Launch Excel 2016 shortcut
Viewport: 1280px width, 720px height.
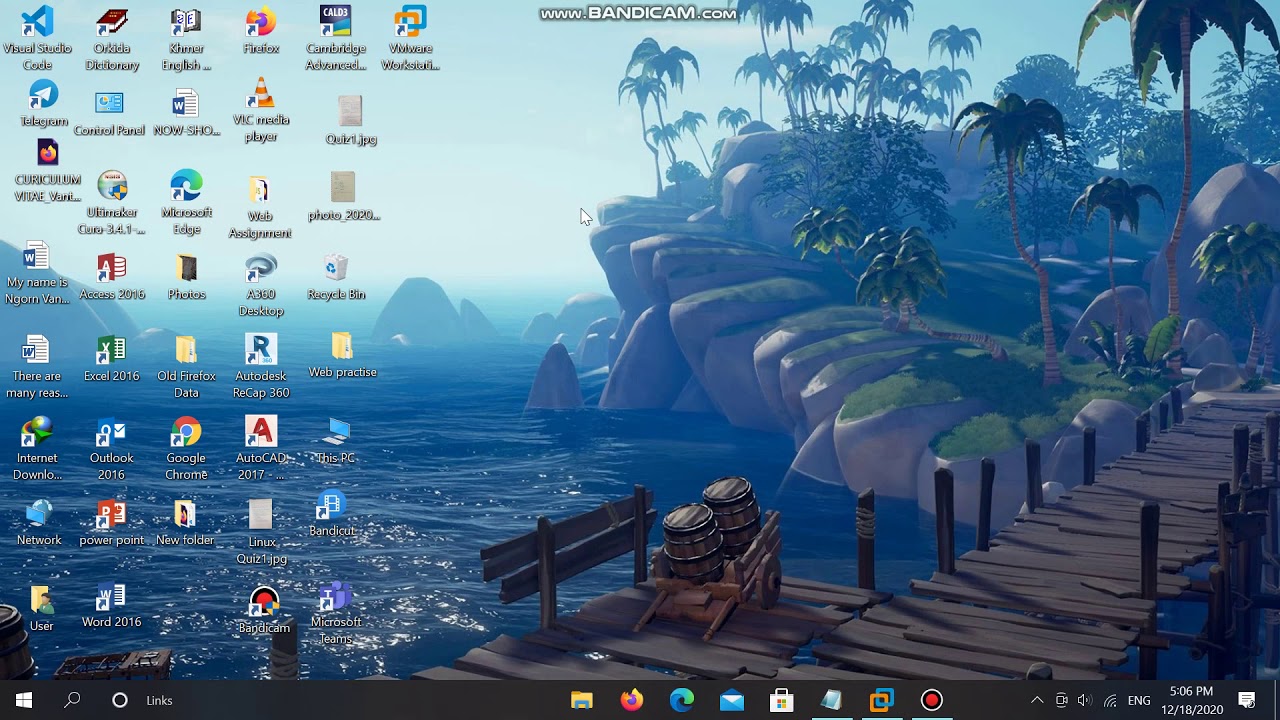click(112, 359)
